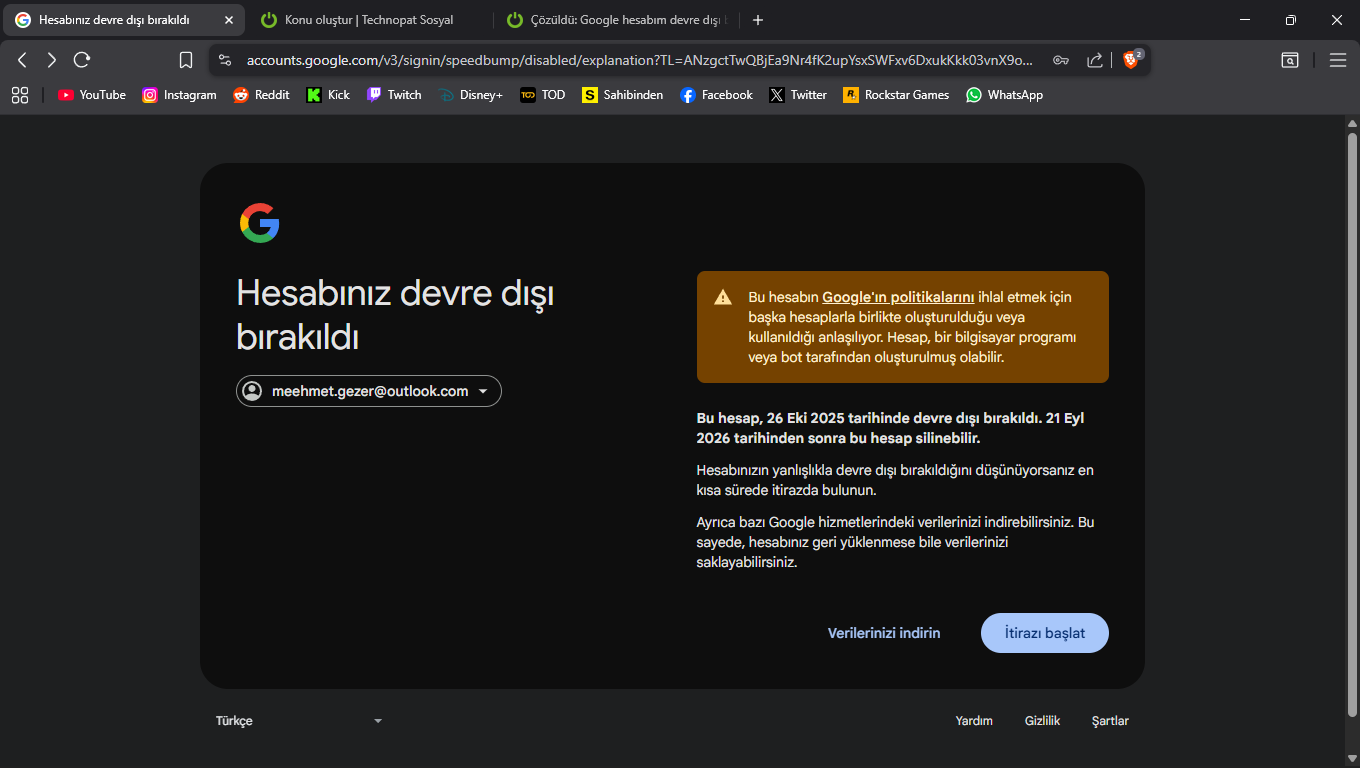Open the Twitch bookmark

[x=394, y=95]
